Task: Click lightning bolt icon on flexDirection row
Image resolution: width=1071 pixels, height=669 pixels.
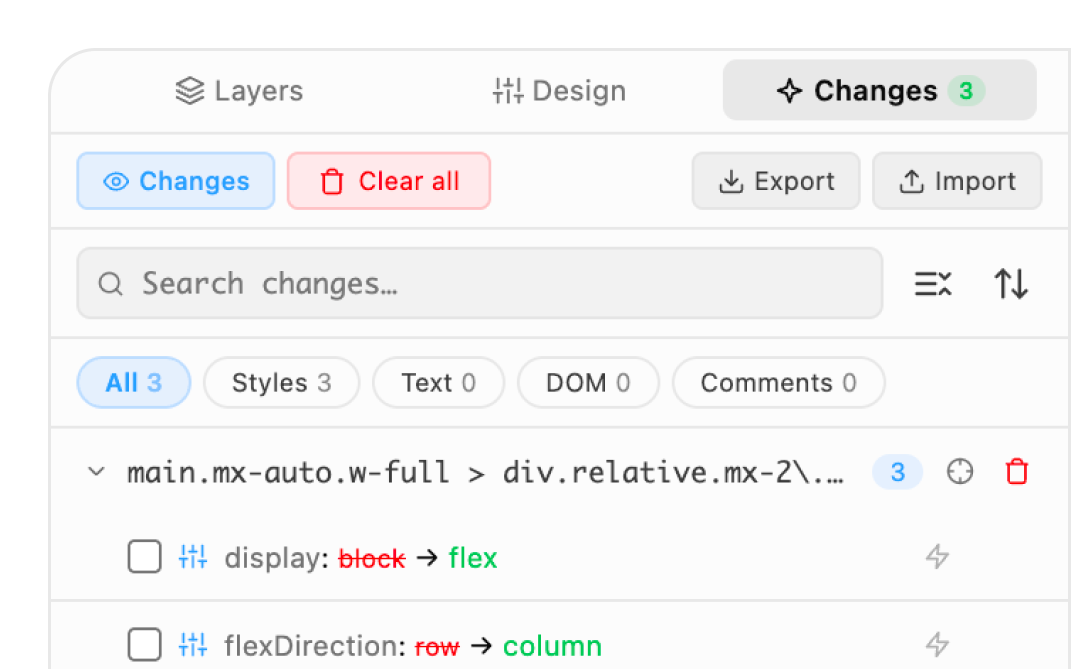Action: click(937, 644)
